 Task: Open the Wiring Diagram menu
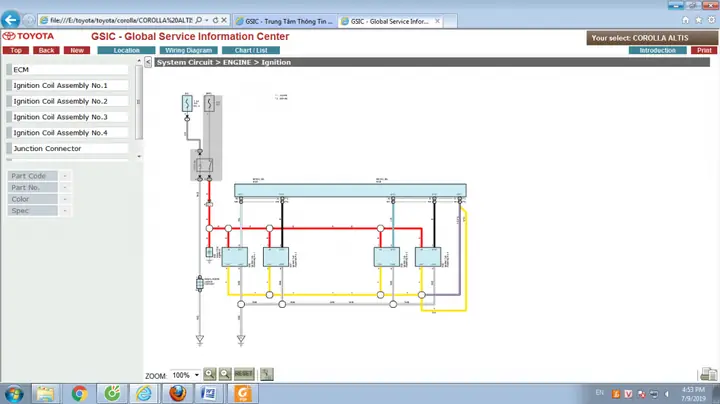(189, 50)
